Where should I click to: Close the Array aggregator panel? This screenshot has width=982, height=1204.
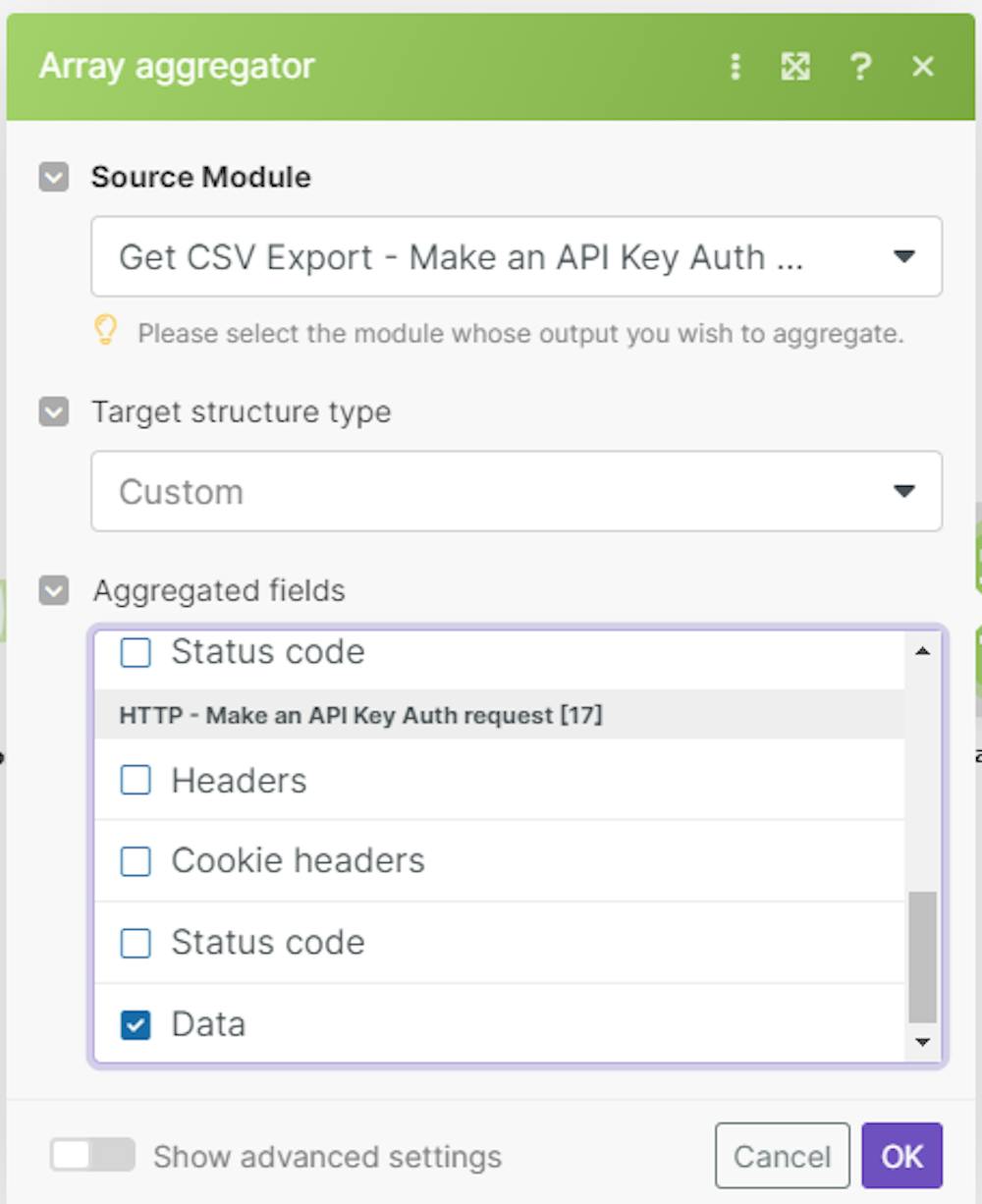pyautogui.click(x=923, y=67)
